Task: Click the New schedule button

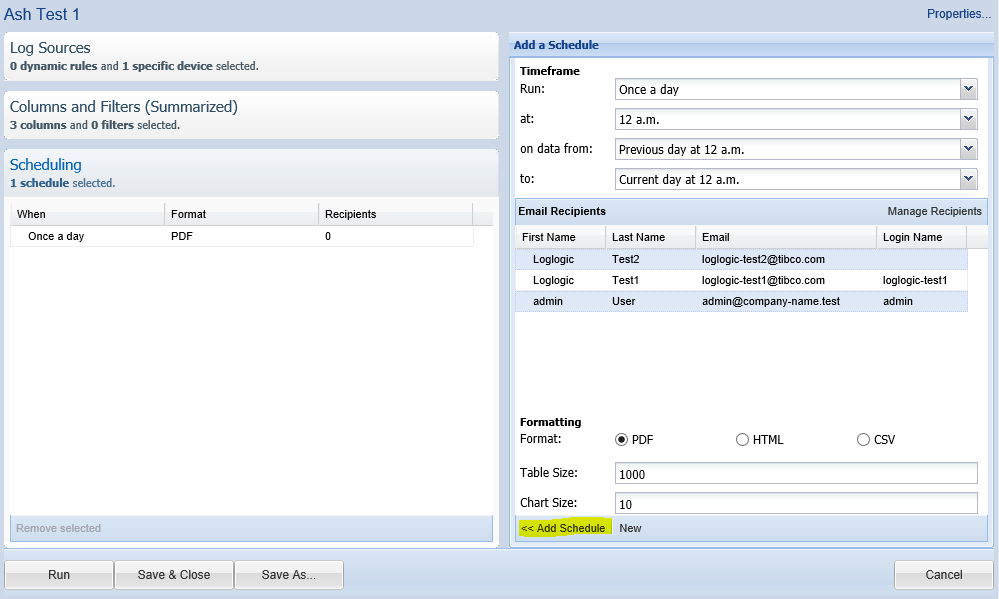Action: click(x=630, y=528)
